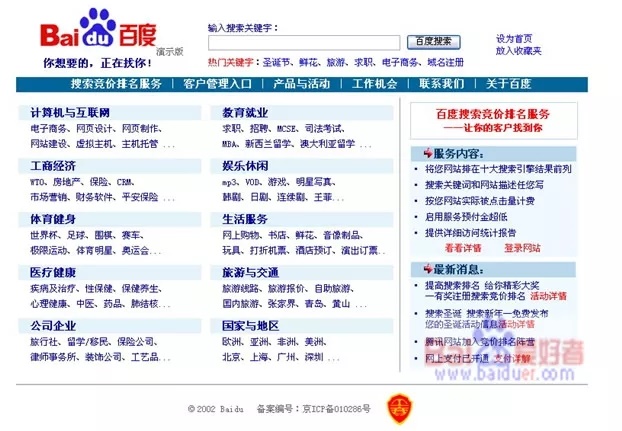
Task: Click 活动详情 next to 有奖注册搜索竞价排名
Action: tap(548, 296)
